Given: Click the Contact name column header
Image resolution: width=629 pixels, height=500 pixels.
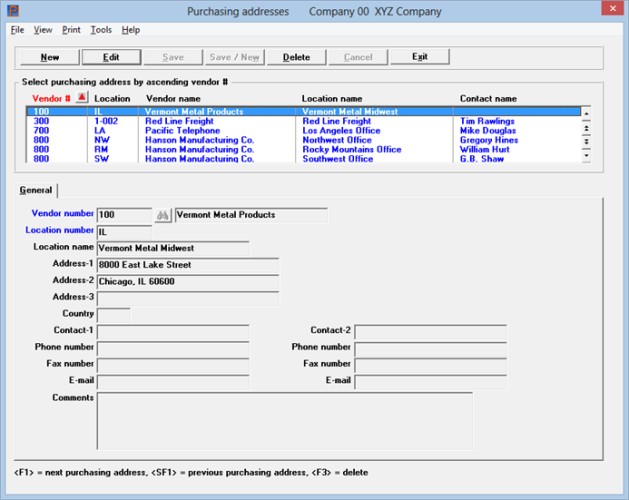Looking at the screenshot, I should (488, 98).
